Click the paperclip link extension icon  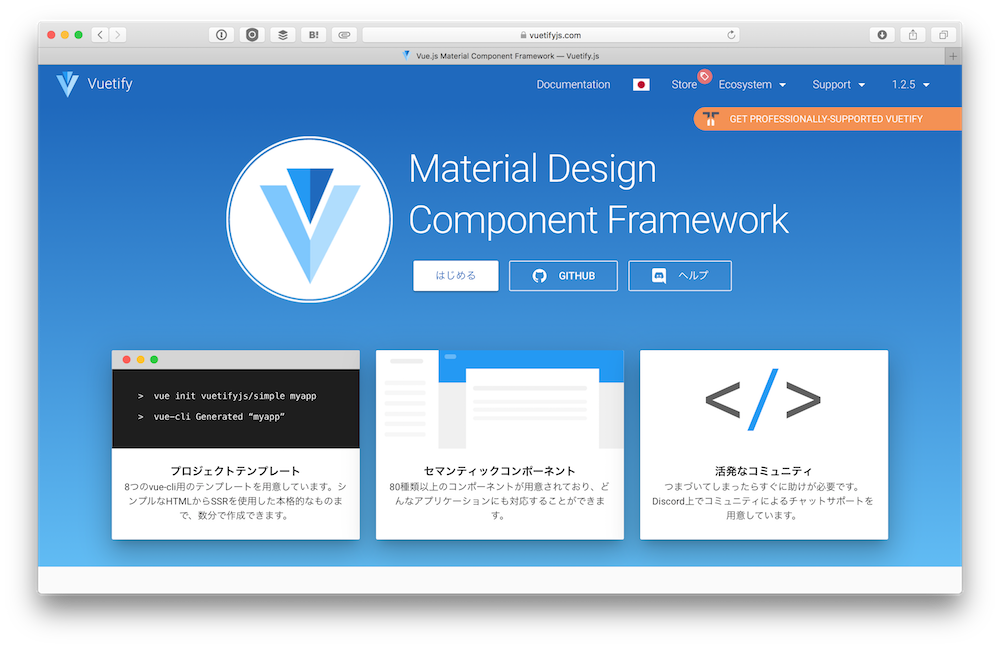(344, 35)
